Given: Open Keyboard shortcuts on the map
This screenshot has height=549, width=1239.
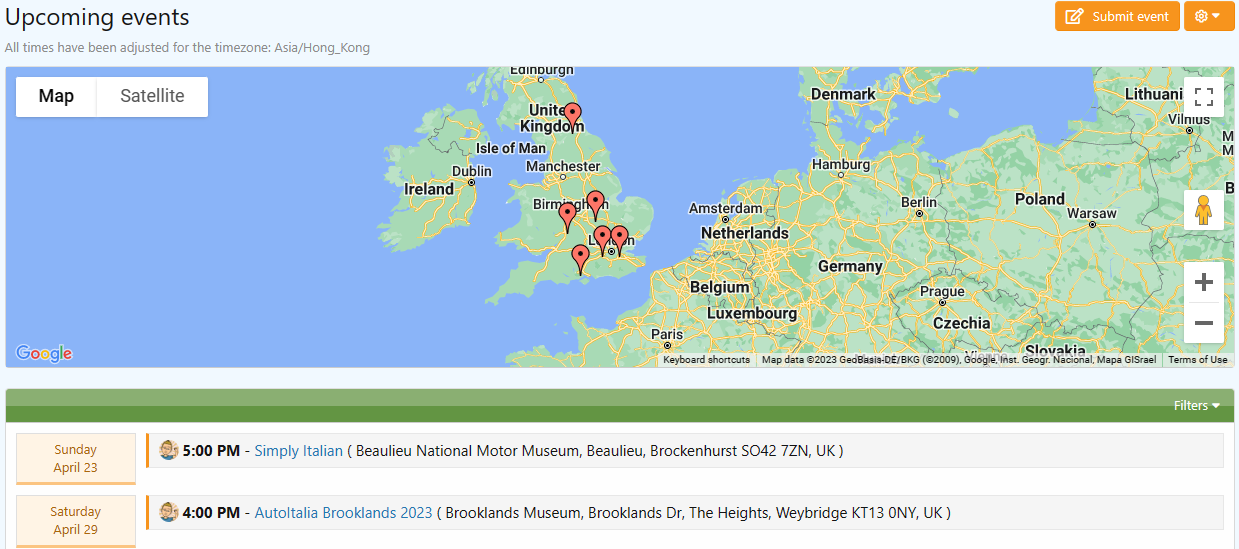Looking at the screenshot, I should point(706,360).
